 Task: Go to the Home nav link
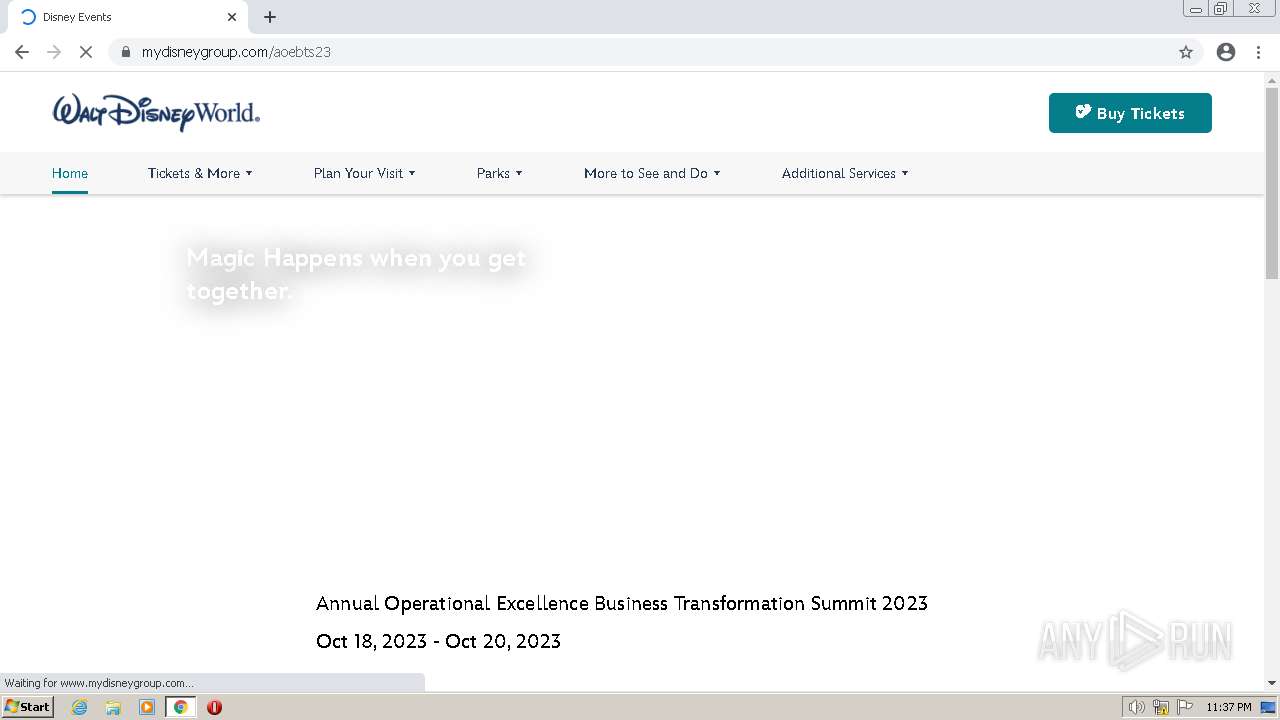point(70,173)
